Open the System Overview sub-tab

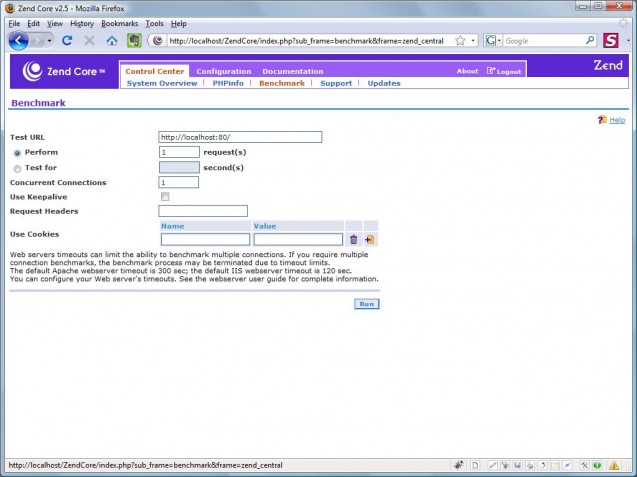tap(162, 83)
